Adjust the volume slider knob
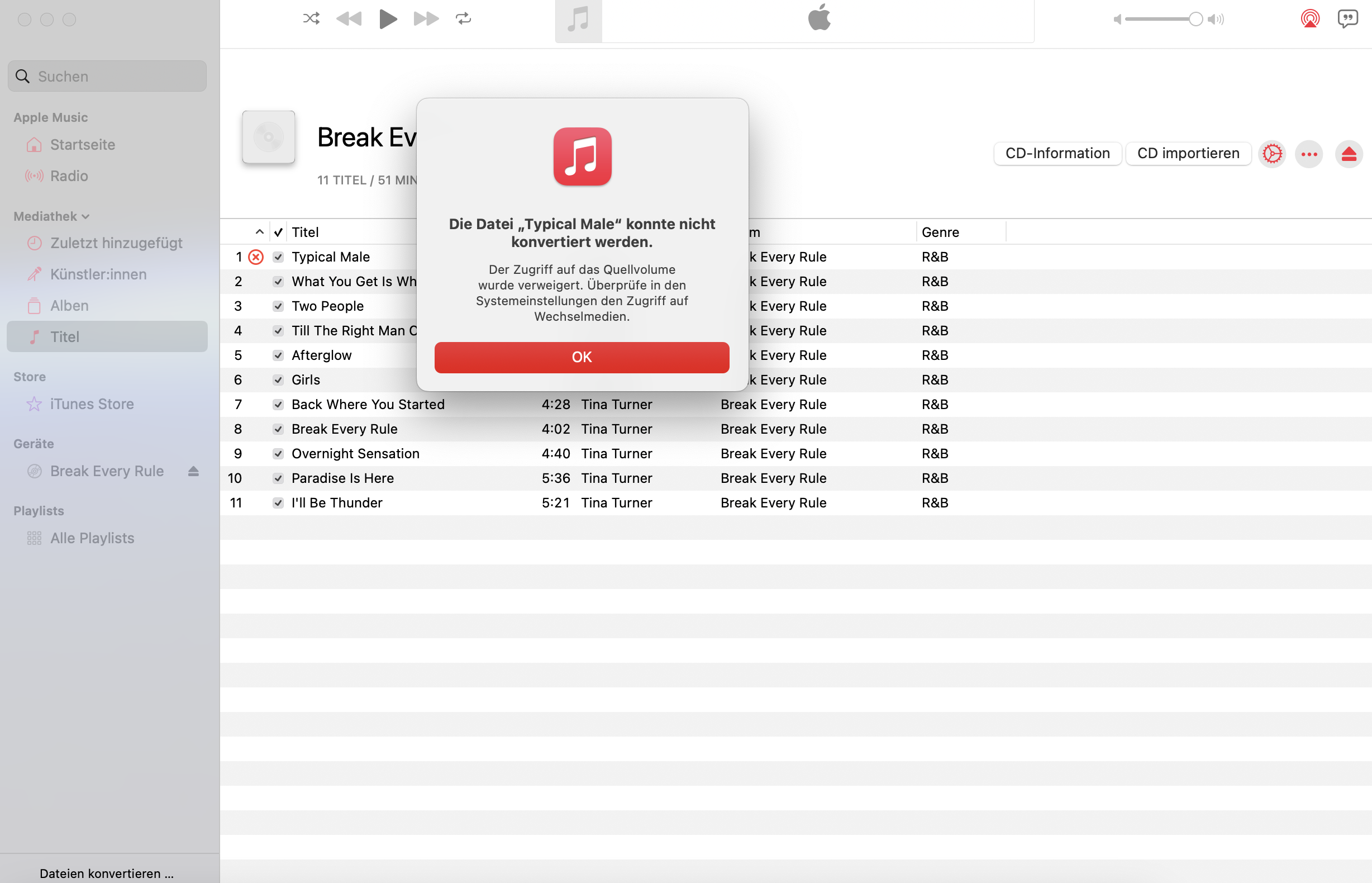The height and width of the screenshot is (883, 1372). pyautogui.click(x=1195, y=19)
